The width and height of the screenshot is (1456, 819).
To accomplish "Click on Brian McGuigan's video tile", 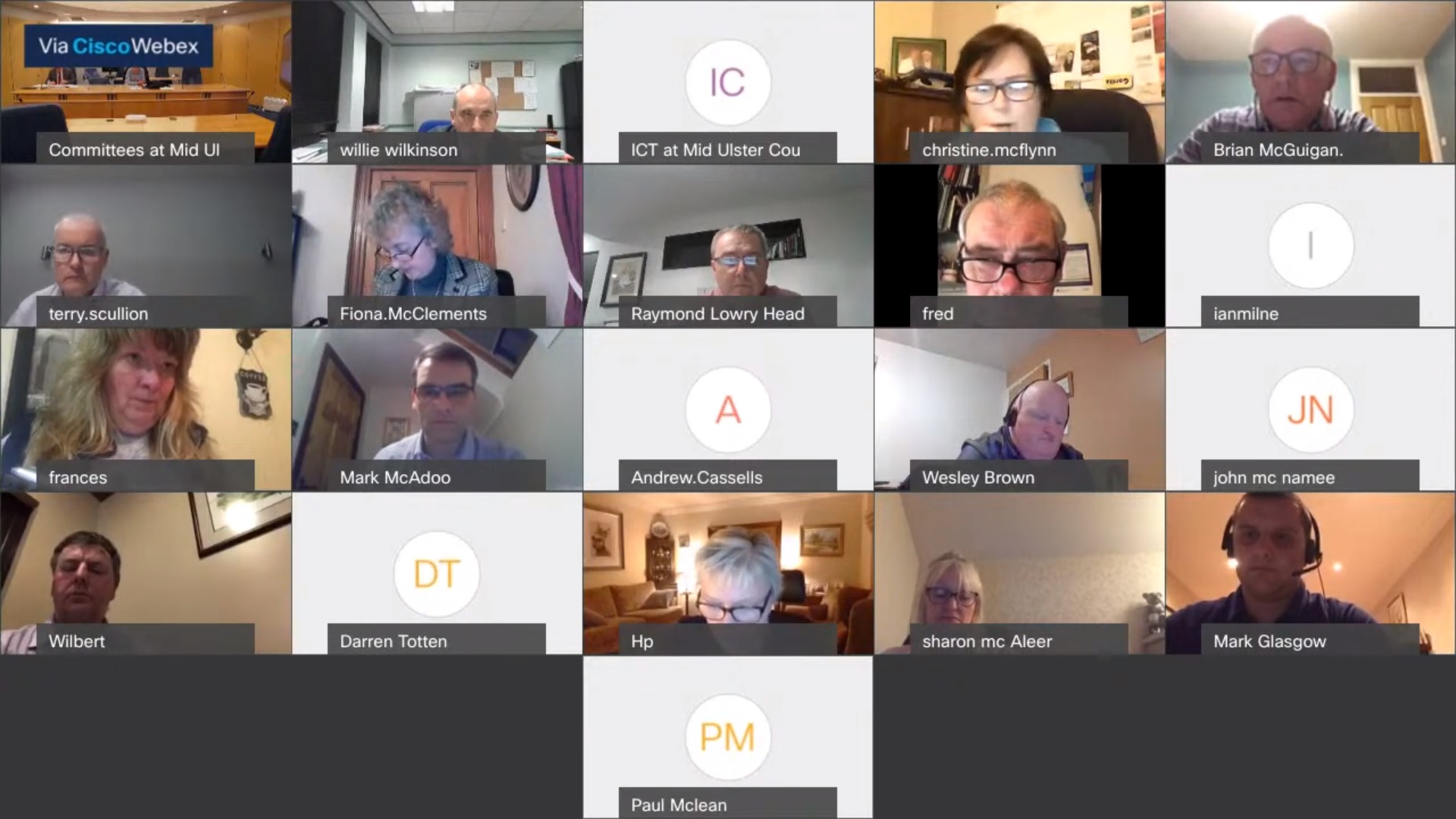I will pos(1310,82).
